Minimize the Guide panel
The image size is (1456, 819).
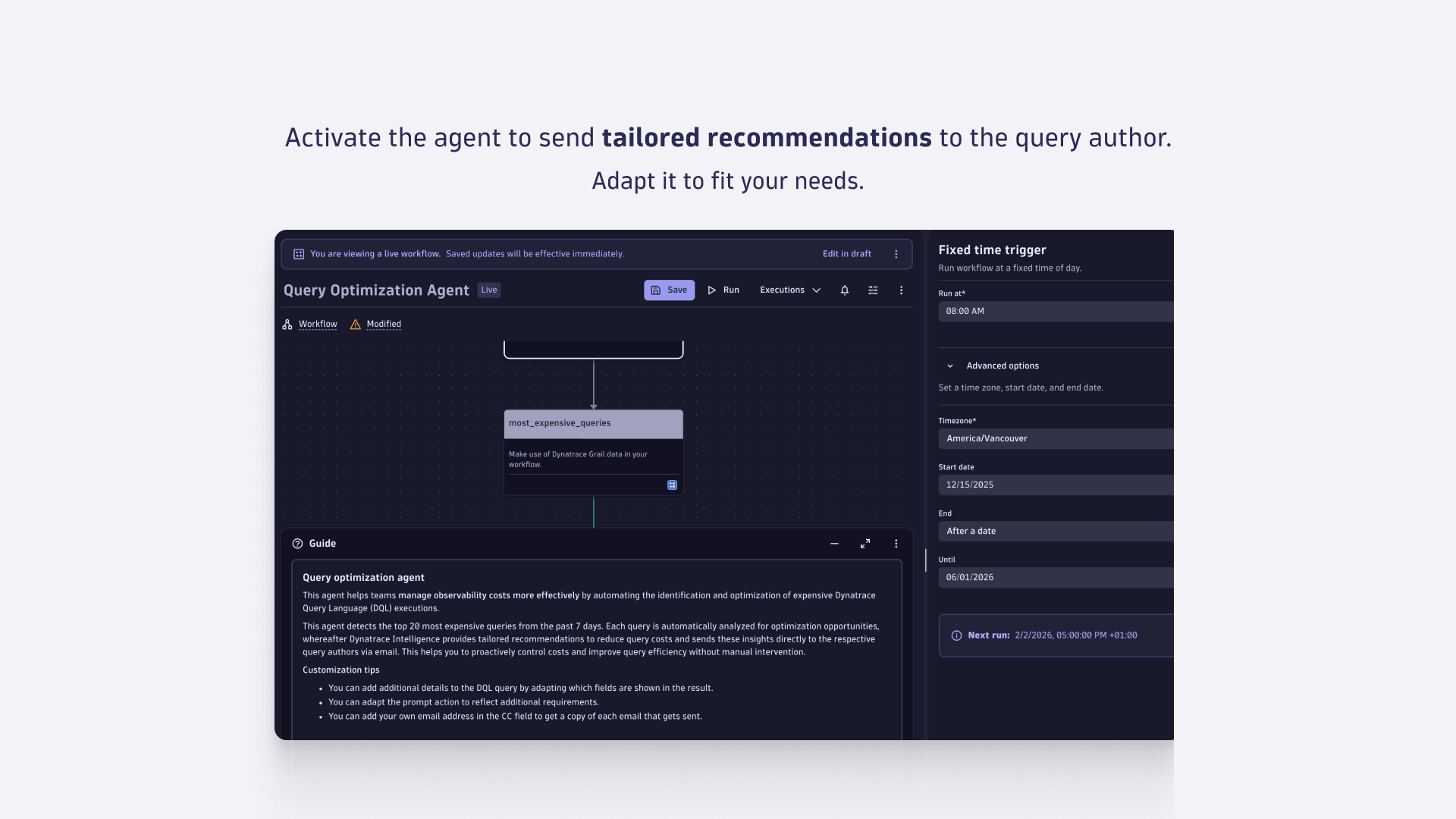834,544
